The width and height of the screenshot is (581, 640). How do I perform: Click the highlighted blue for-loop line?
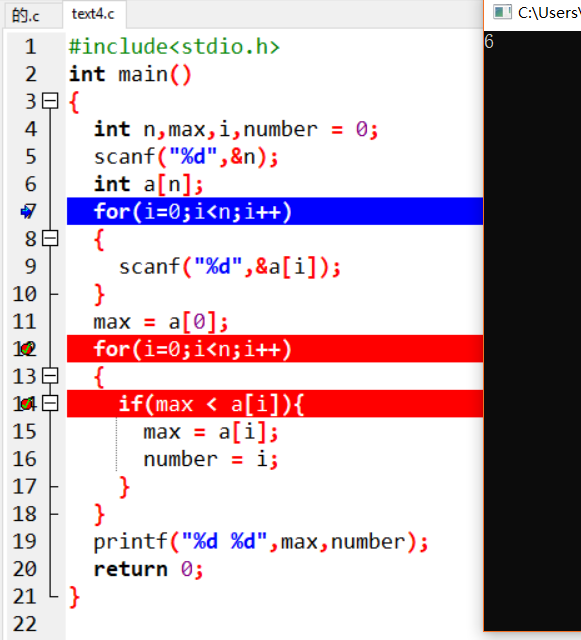[275, 211]
